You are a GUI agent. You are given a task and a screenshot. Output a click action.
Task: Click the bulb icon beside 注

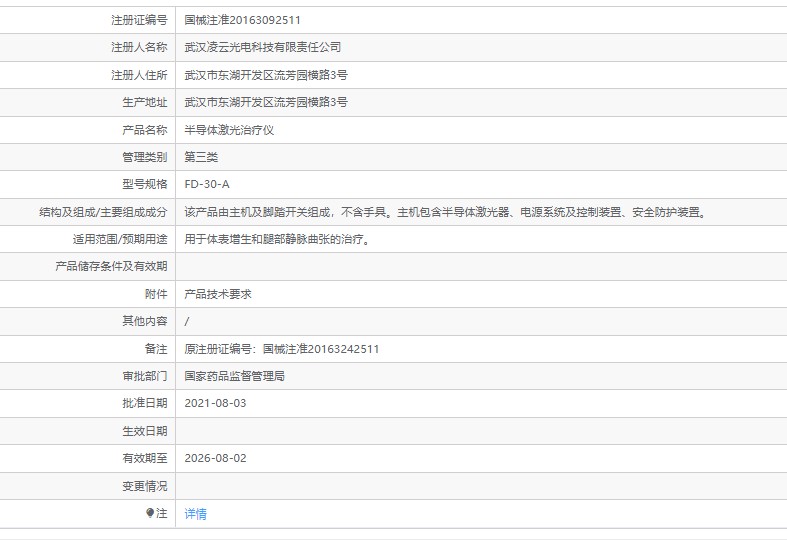point(150,513)
